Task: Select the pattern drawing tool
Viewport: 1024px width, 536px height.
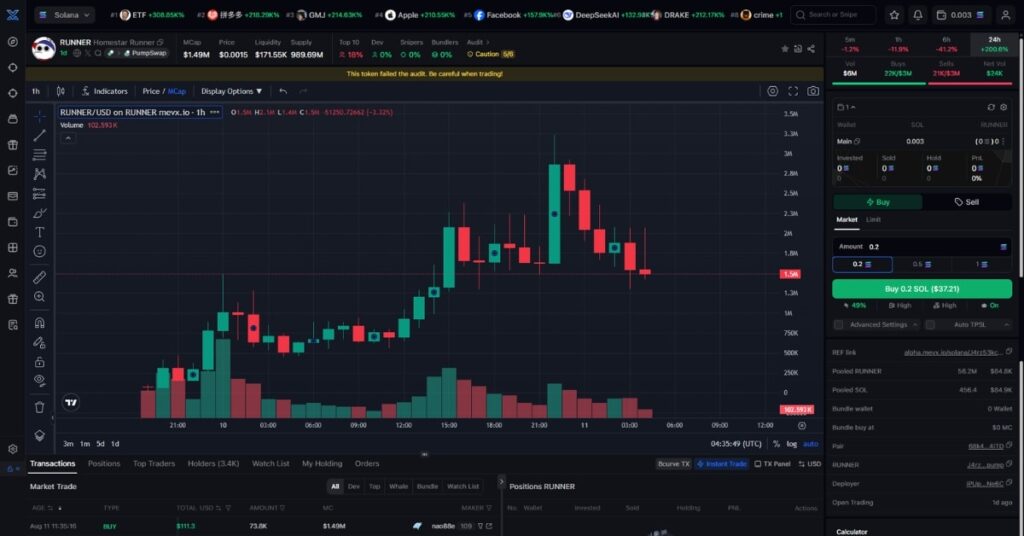Action: point(39,174)
